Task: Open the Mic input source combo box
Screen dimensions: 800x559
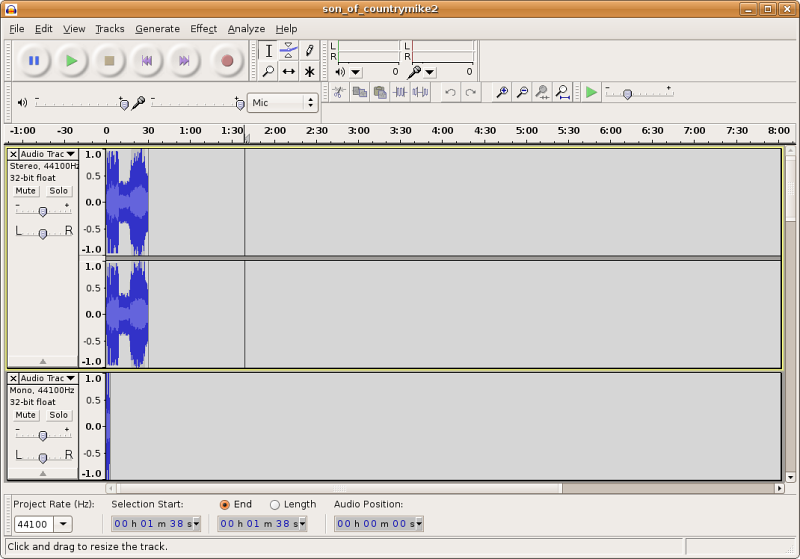Action: pos(283,103)
